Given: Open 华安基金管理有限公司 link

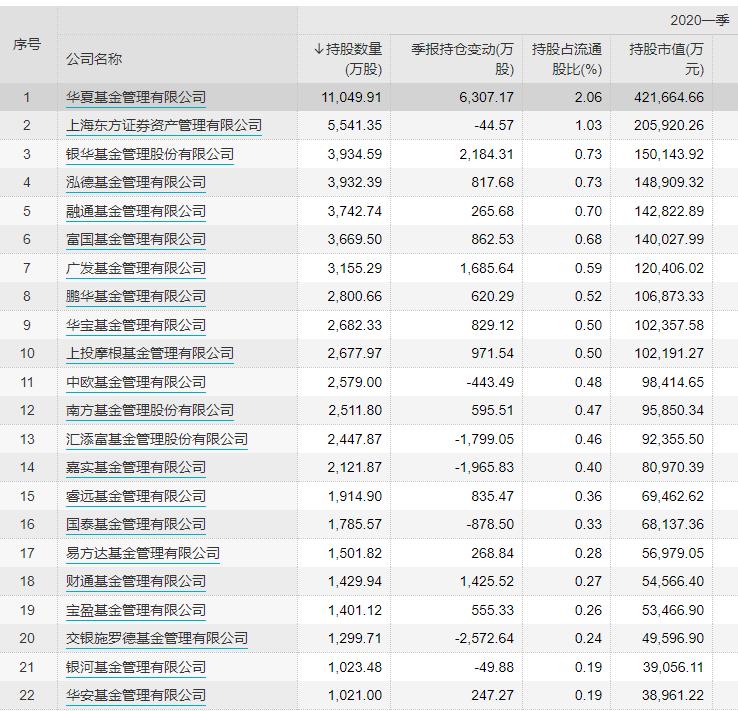Looking at the screenshot, I should tap(136, 695).
